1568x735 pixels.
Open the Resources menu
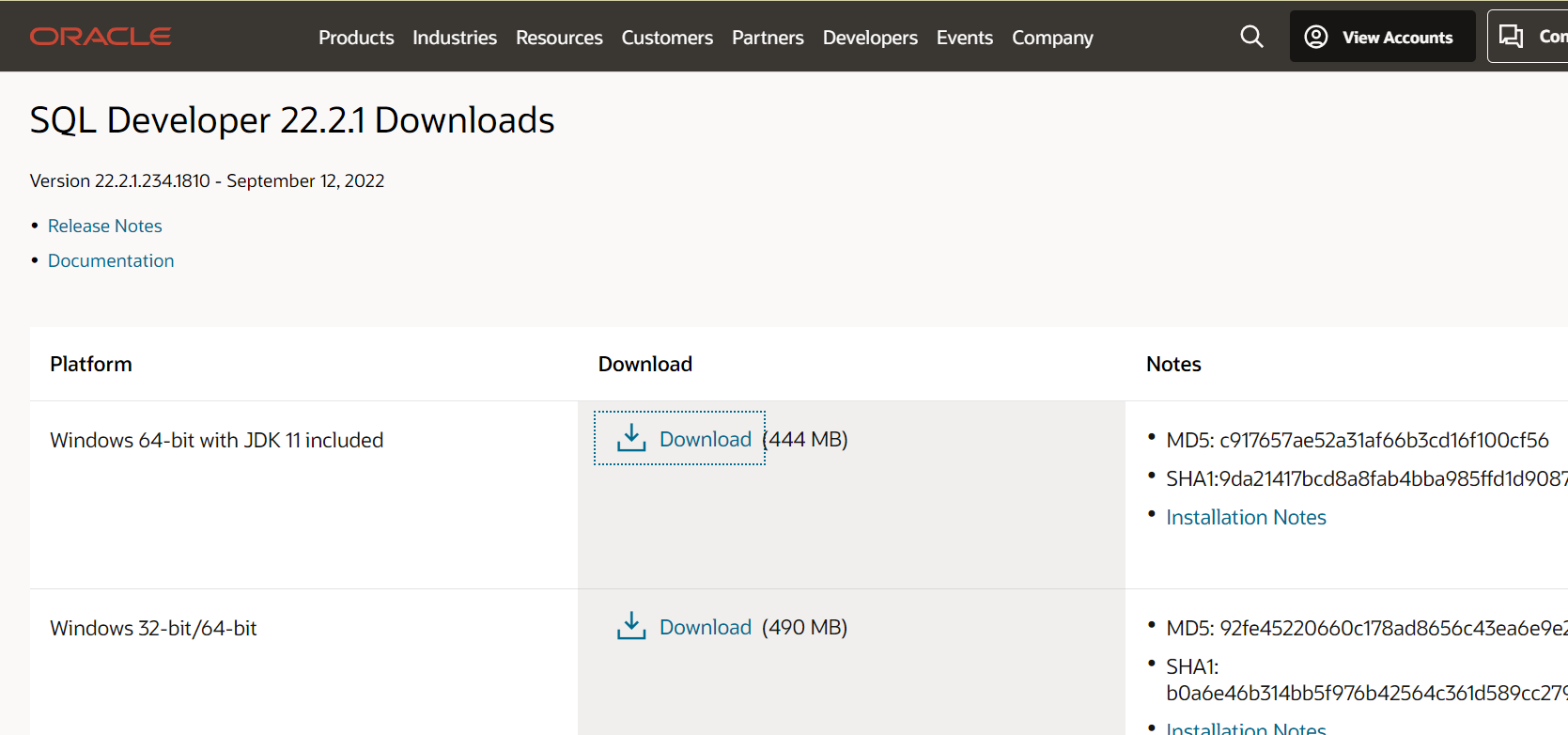pos(559,38)
